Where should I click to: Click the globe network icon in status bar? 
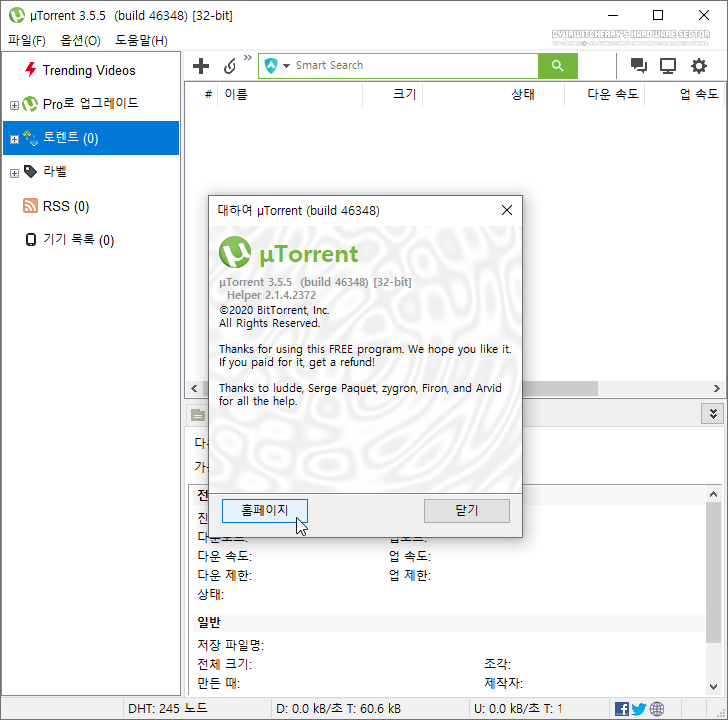click(x=657, y=709)
